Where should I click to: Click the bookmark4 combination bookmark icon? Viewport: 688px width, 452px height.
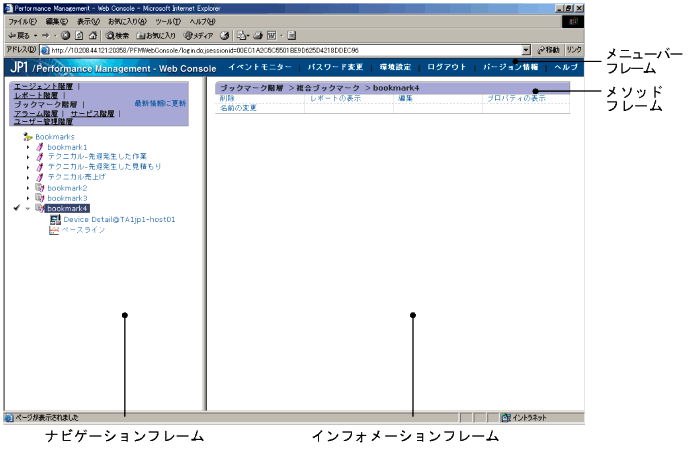(40, 208)
